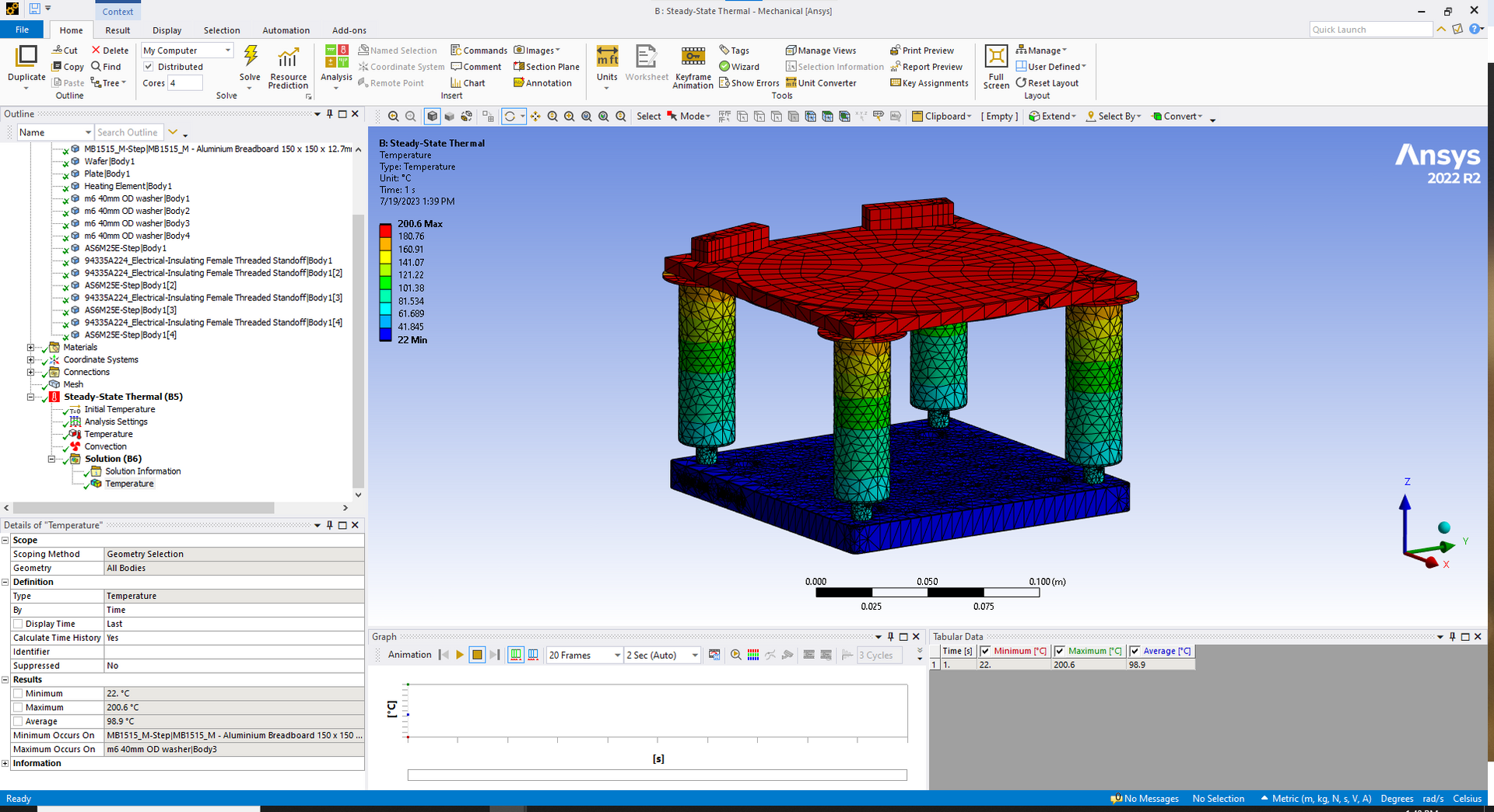Click the Solve lightning bolt icon
Screen dimensions: 1494x812
pos(250,56)
